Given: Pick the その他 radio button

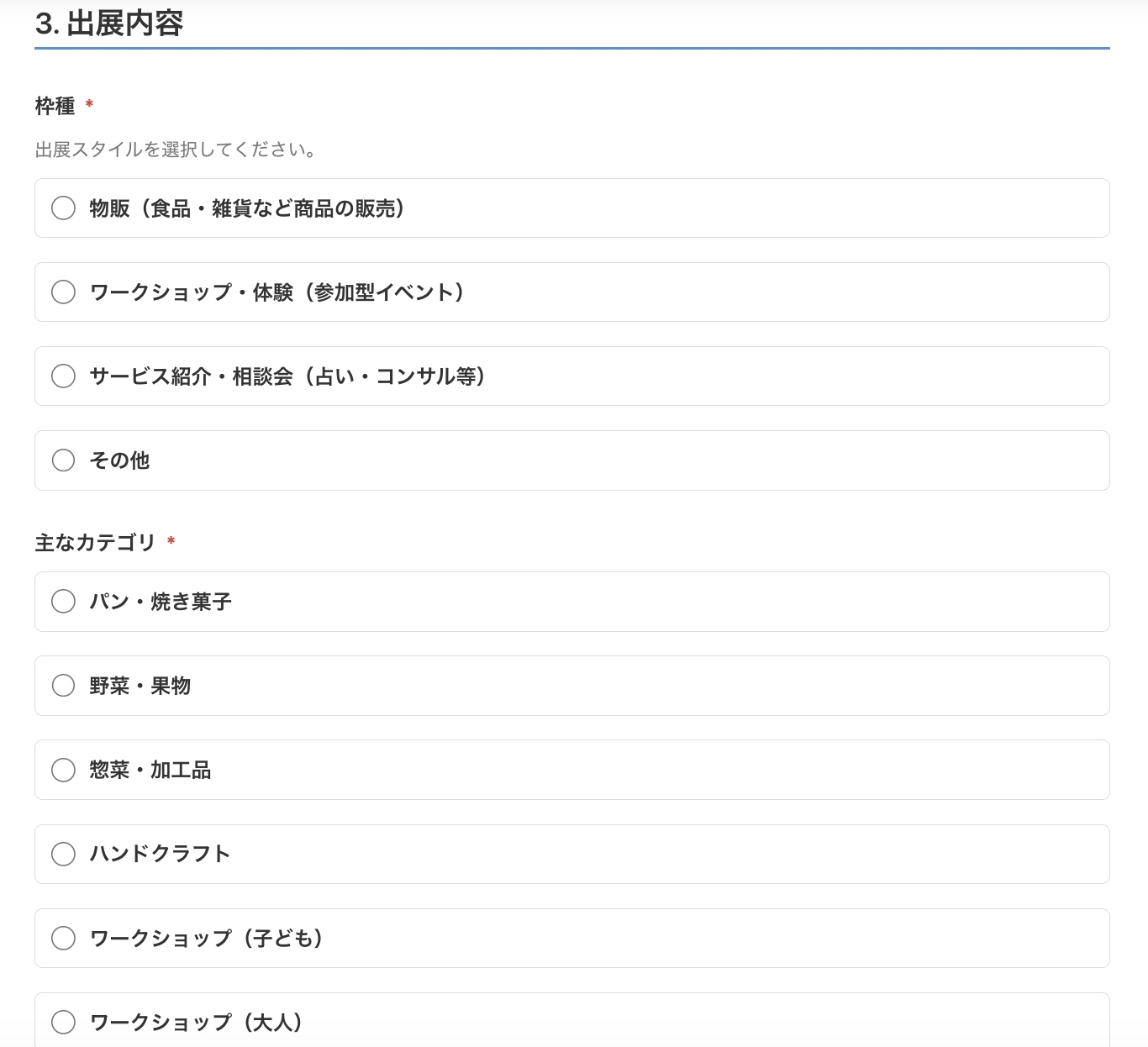Looking at the screenshot, I should click(x=63, y=460).
